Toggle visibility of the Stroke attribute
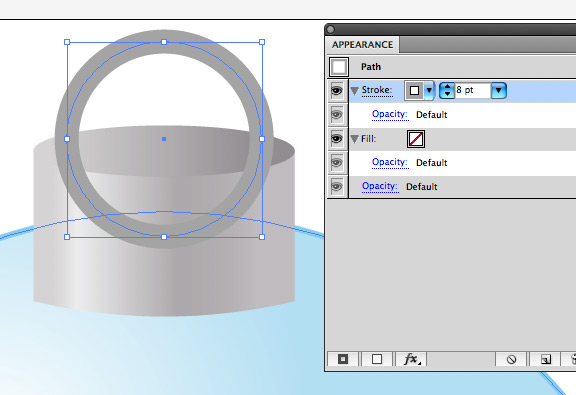Viewport: 576px width, 395px height. coord(336,90)
